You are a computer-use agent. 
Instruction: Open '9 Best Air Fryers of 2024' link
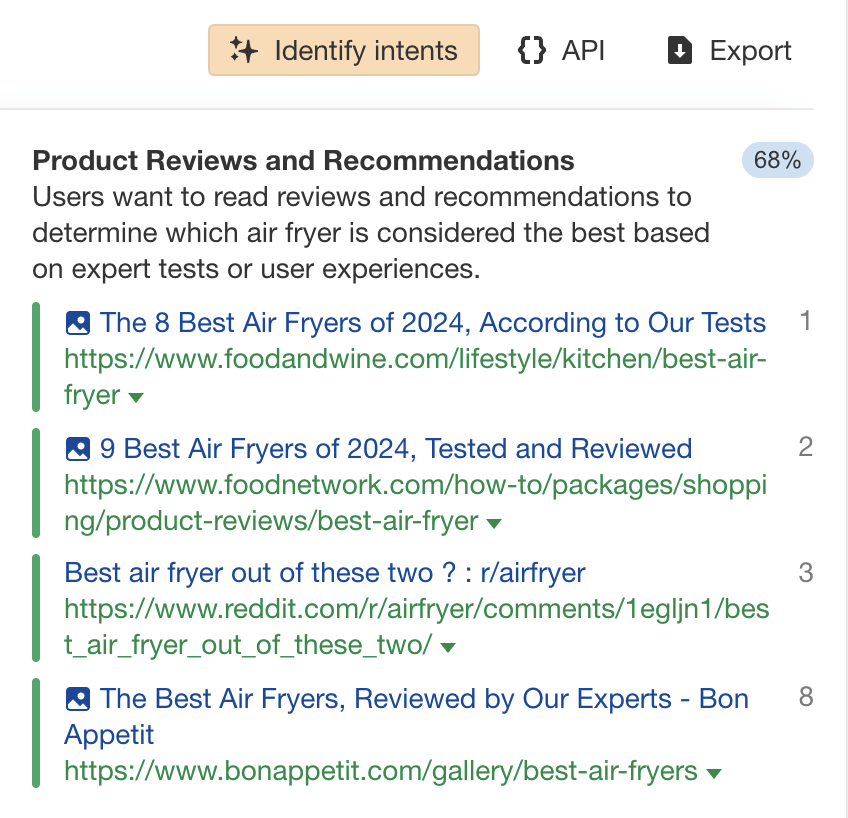pos(395,448)
